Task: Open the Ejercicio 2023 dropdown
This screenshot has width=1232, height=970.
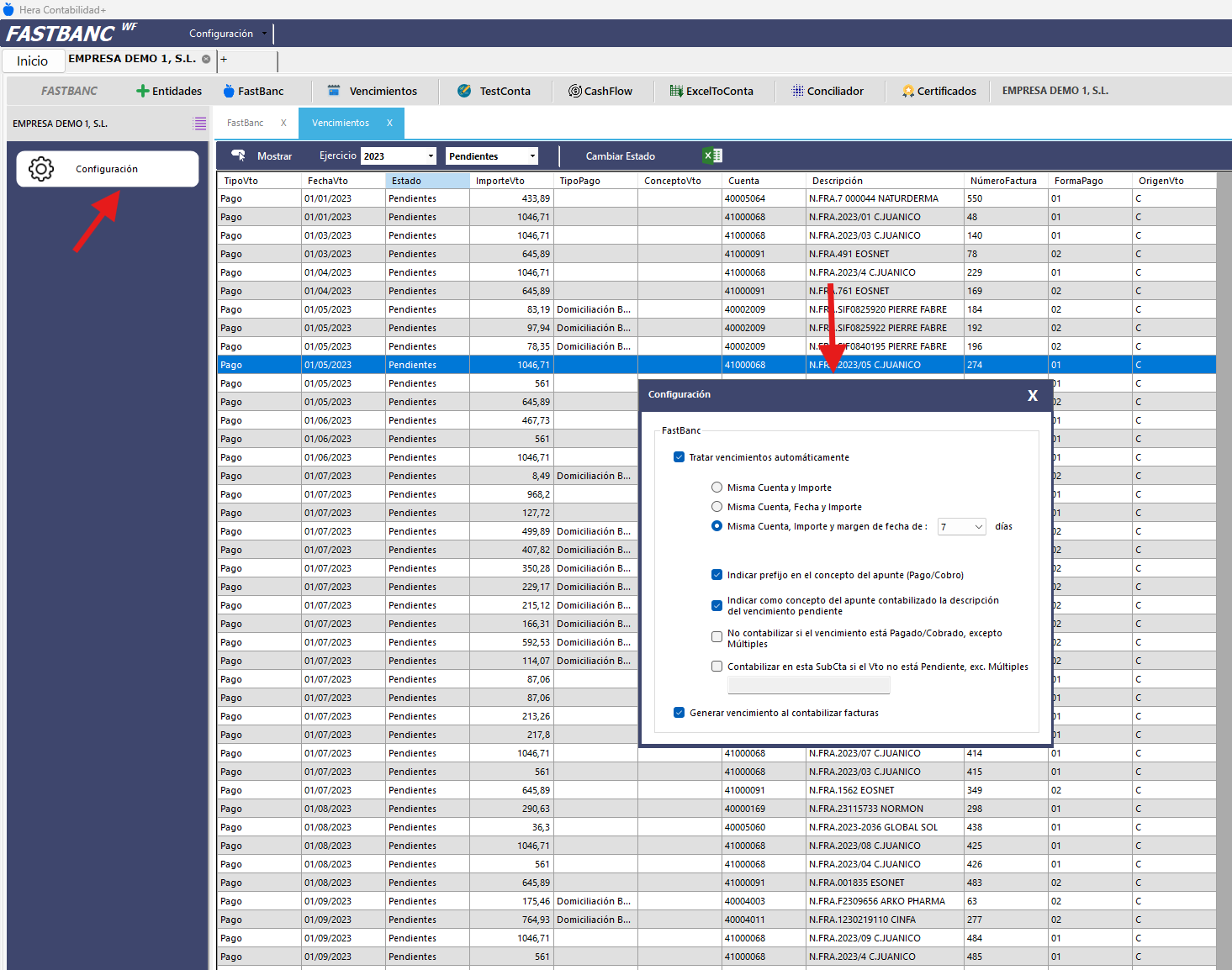Action: click(431, 156)
